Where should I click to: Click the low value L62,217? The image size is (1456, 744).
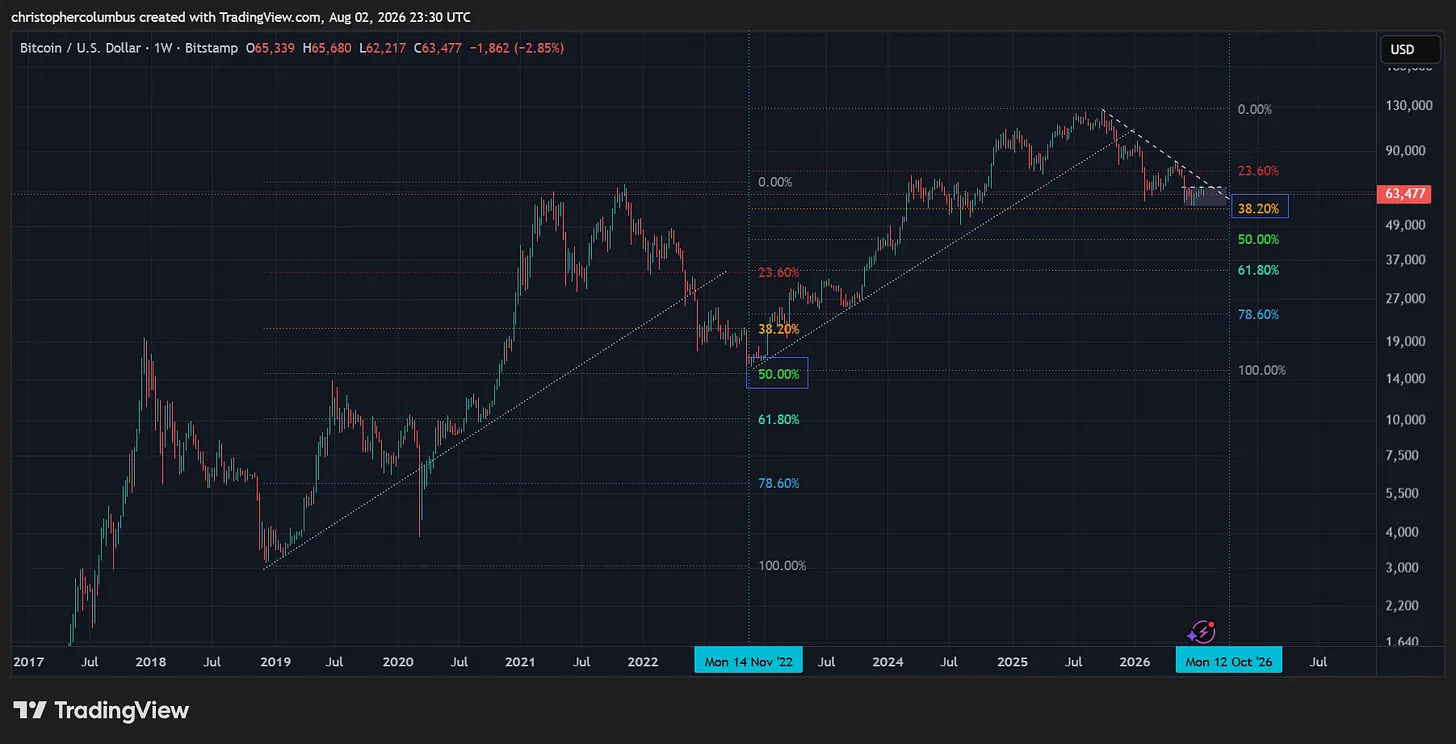click(x=381, y=47)
